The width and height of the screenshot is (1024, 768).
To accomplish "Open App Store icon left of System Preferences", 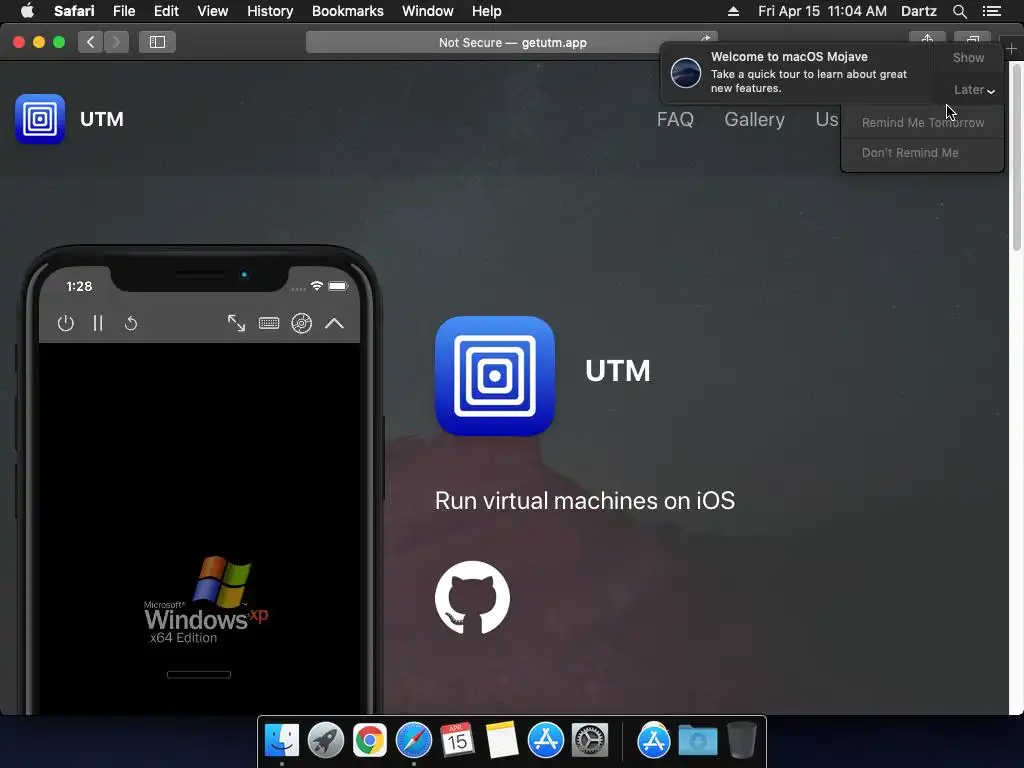I will pos(545,741).
